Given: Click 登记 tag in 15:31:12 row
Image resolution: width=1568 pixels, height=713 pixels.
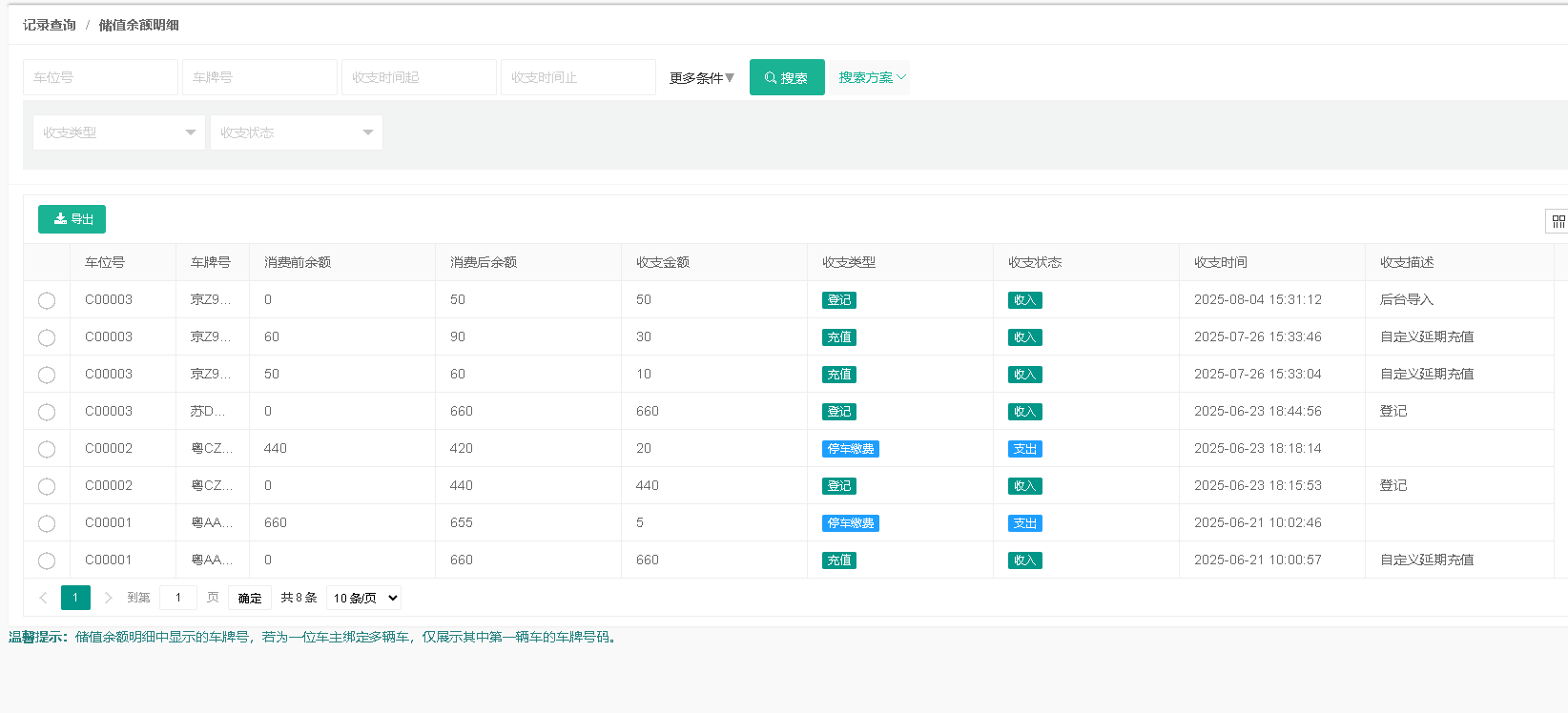Looking at the screenshot, I should (839, 300).
